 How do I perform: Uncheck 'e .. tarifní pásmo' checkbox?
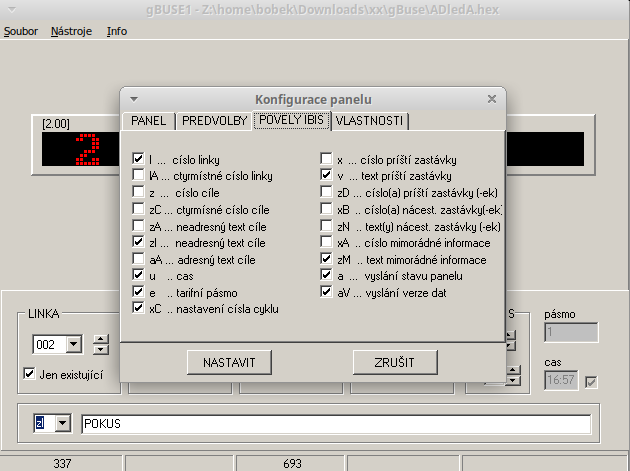click(138, 291)
